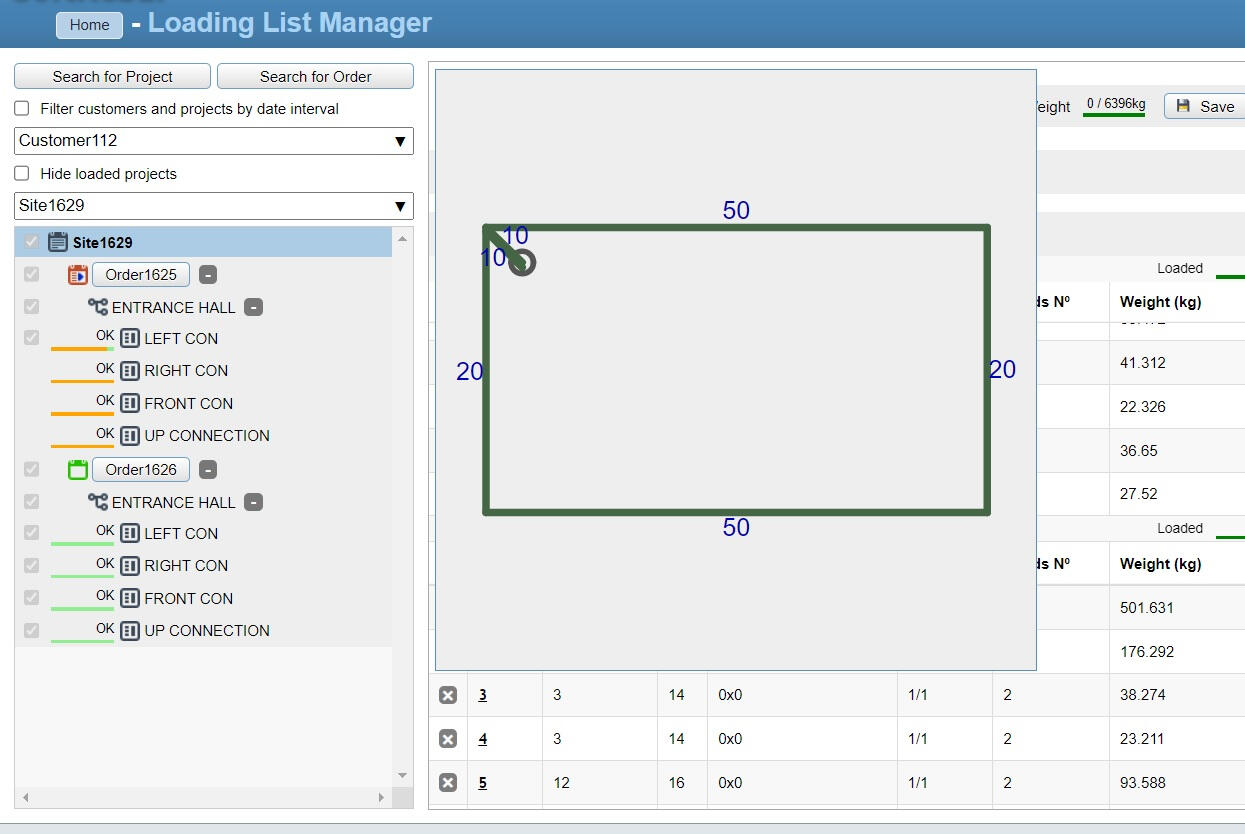The image size is (1245, 834).
Task: Click the weight progress bar 0 / 6396kg
Action: coord(1115,106)
